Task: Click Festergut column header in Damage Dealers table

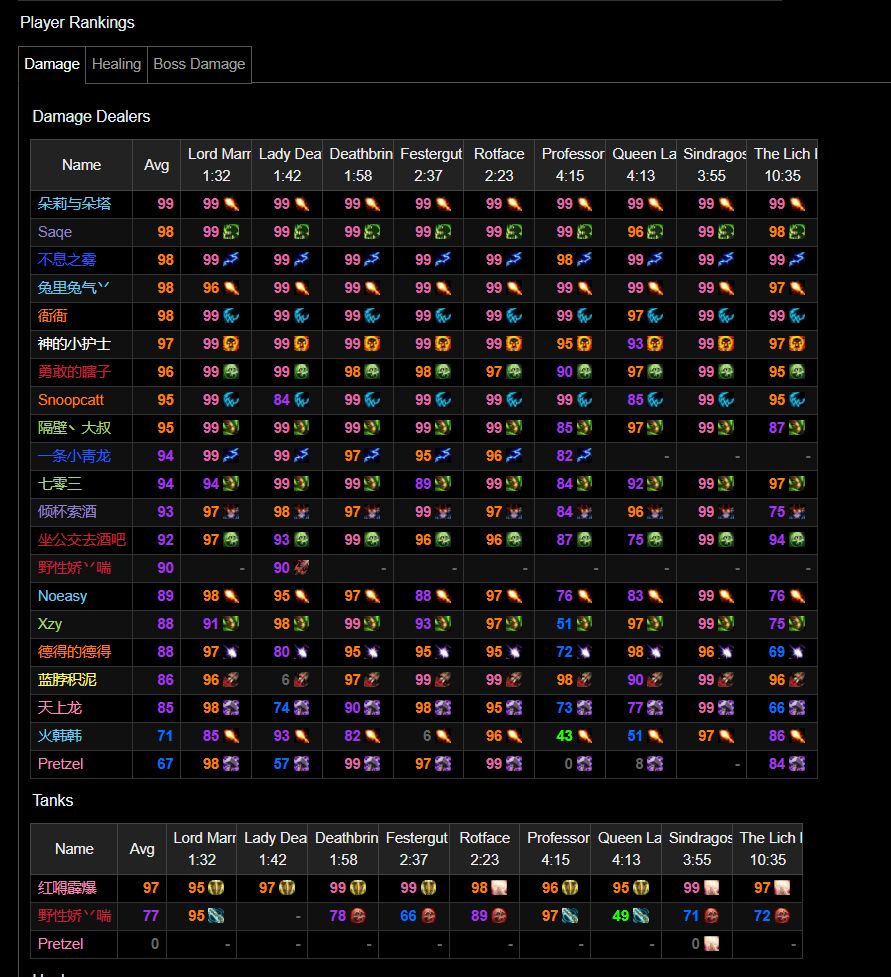Action: click(428, 164)
